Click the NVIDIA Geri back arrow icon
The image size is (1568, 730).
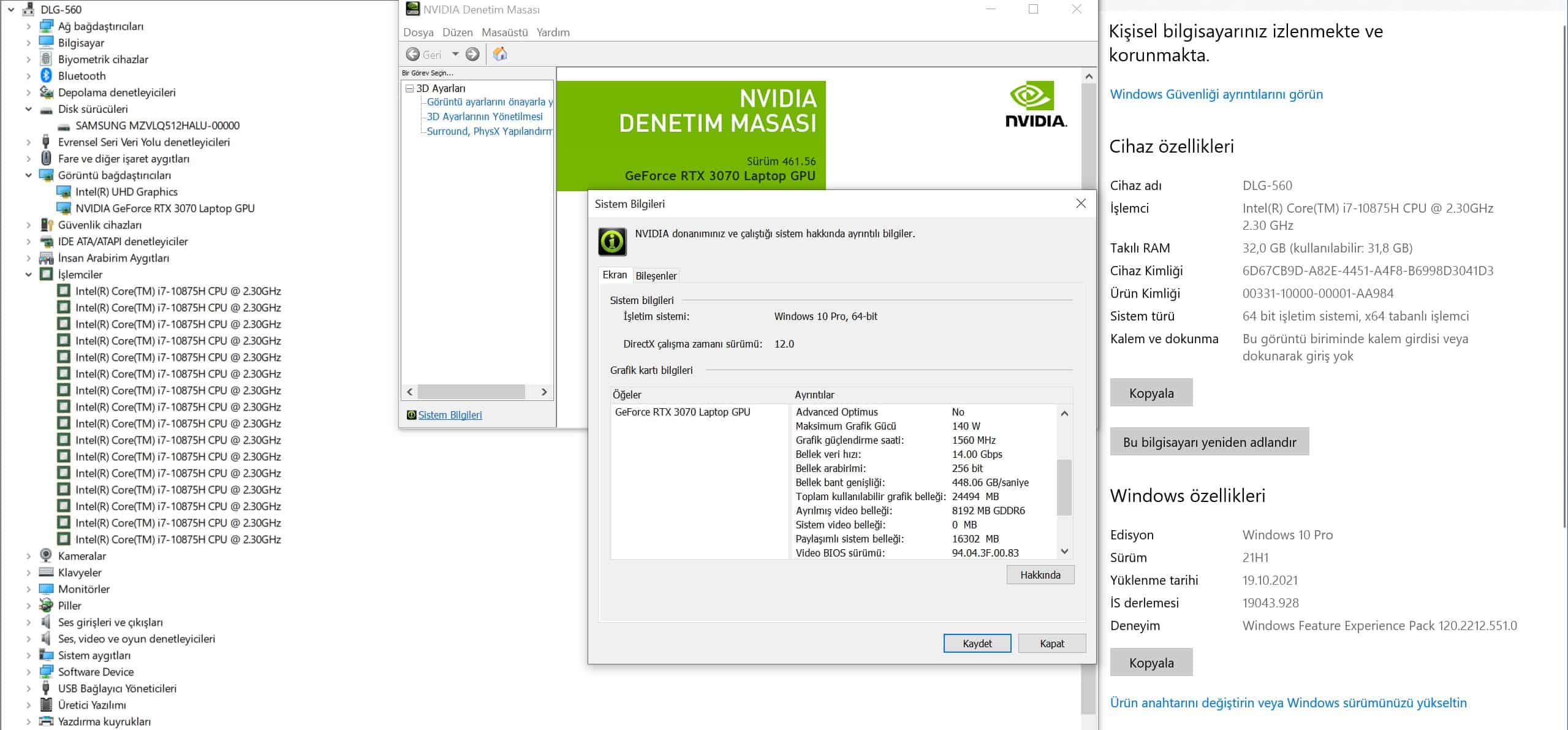pos(413,54)
